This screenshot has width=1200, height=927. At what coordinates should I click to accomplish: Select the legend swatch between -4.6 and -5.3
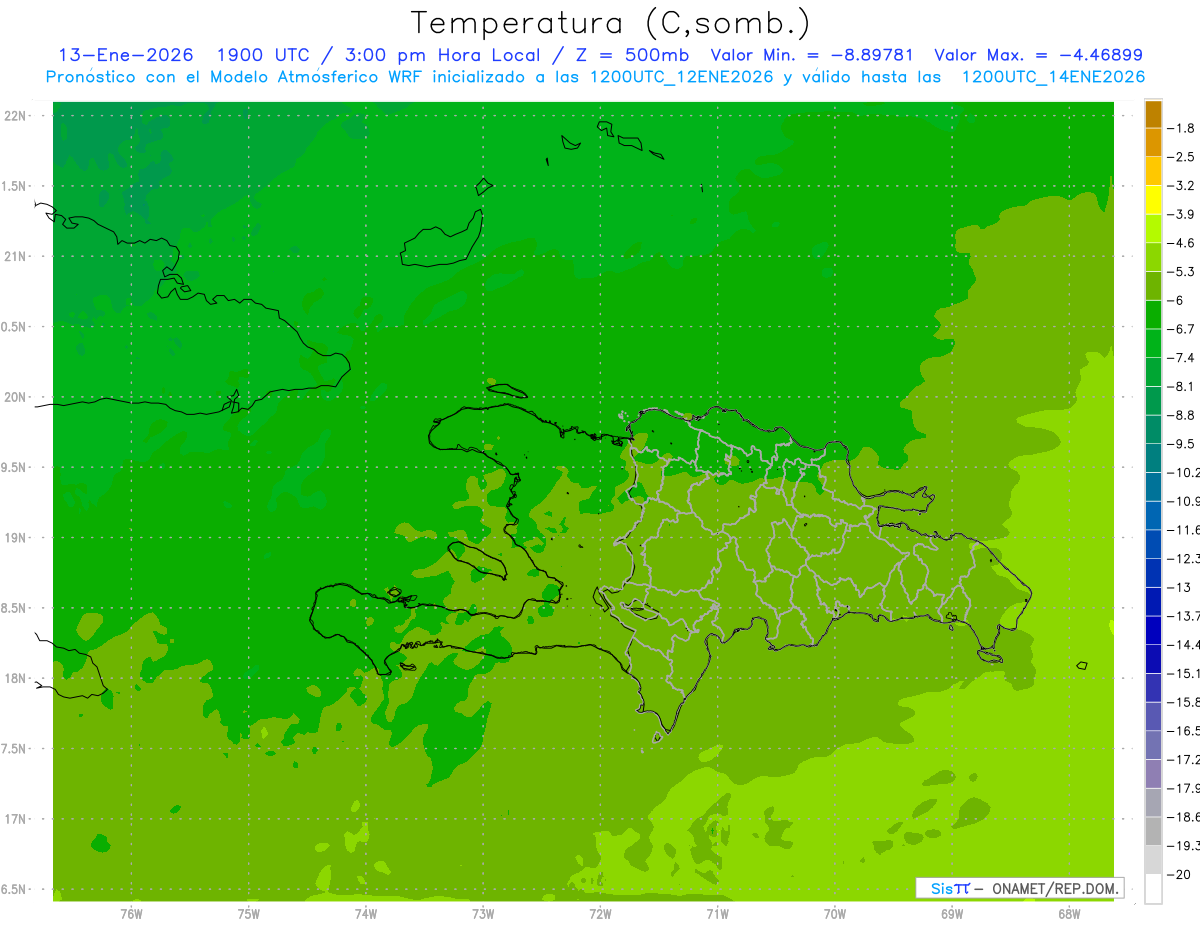(1153, 257)
